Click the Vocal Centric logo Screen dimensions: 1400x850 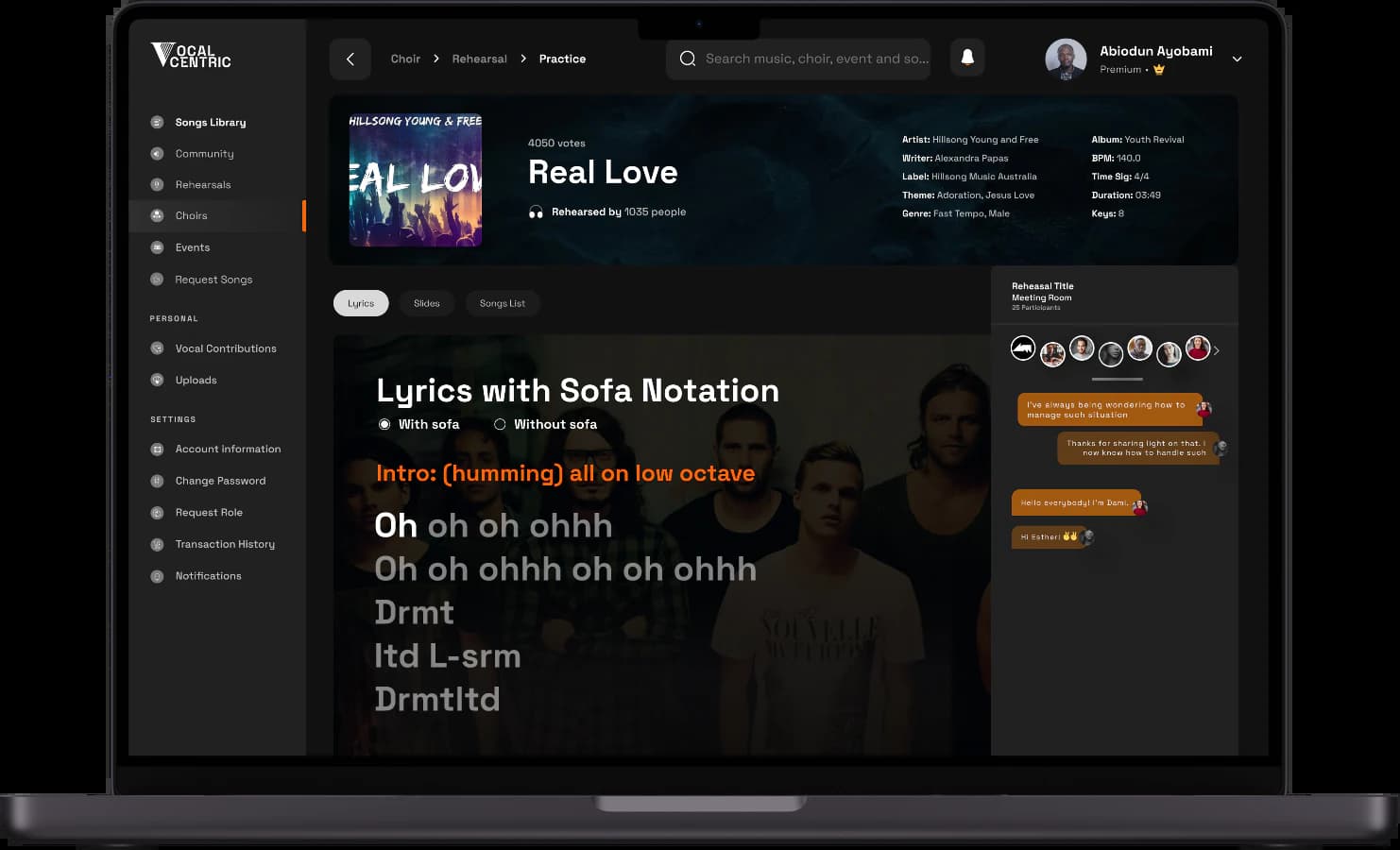[191, 56]
